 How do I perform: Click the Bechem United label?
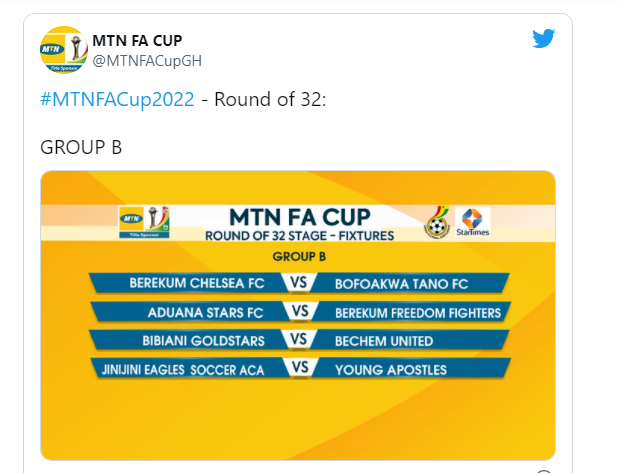[384, 341]
